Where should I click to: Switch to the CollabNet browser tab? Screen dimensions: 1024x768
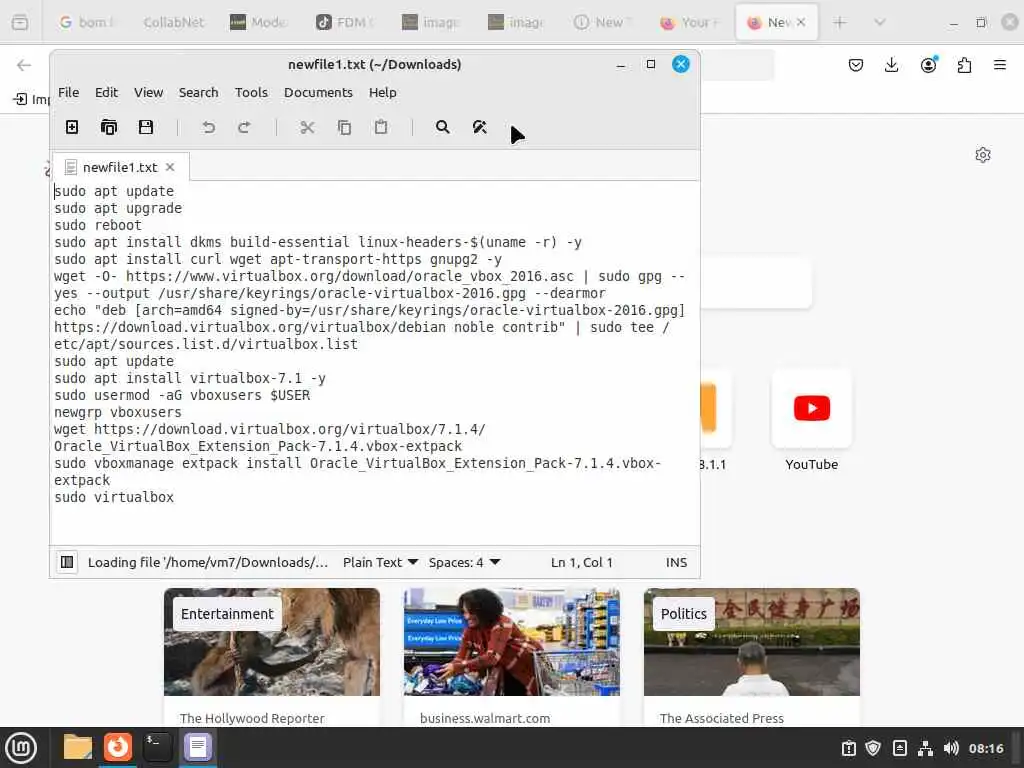point(174,22)
